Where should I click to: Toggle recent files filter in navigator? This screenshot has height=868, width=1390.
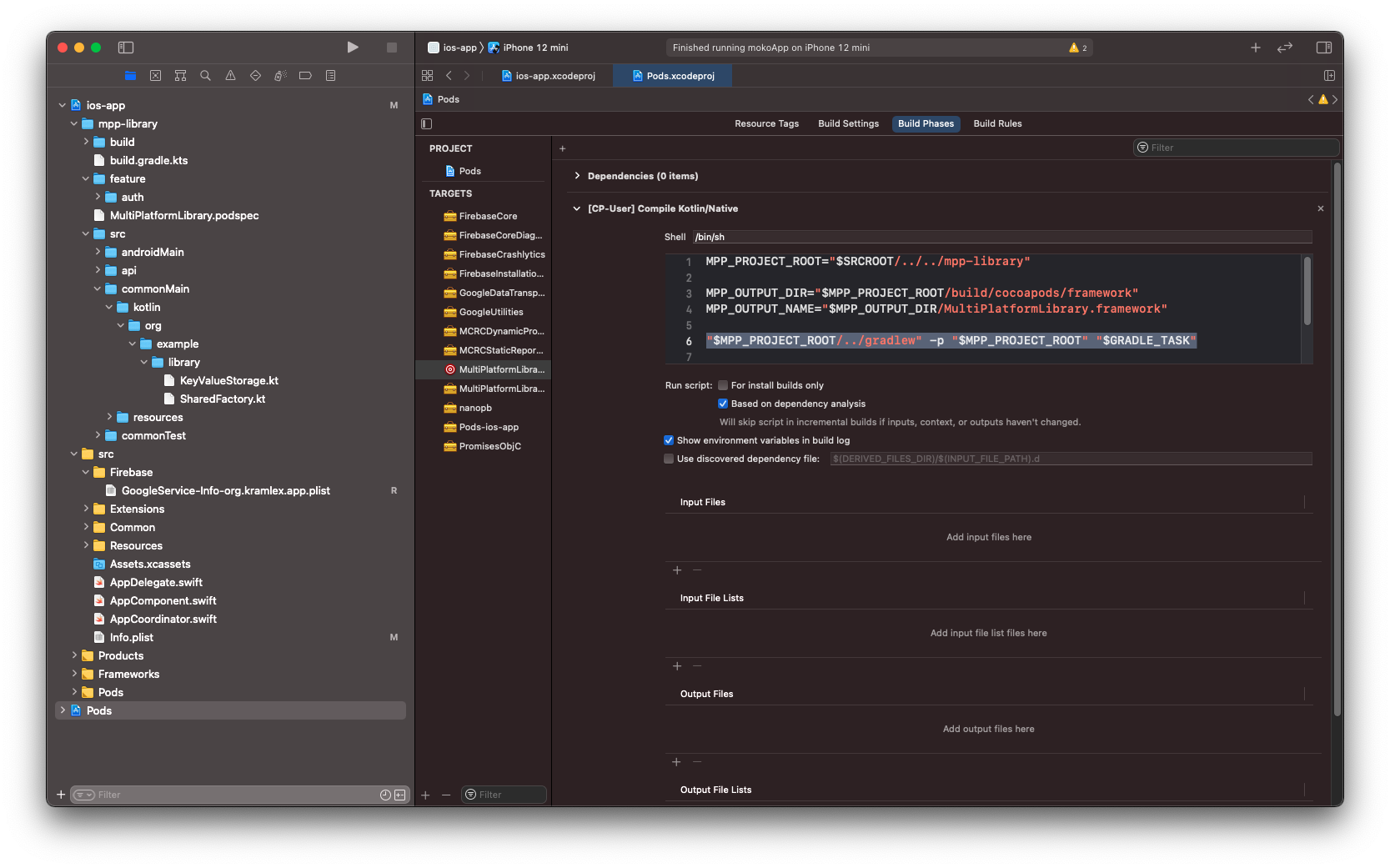coord(385,795)
